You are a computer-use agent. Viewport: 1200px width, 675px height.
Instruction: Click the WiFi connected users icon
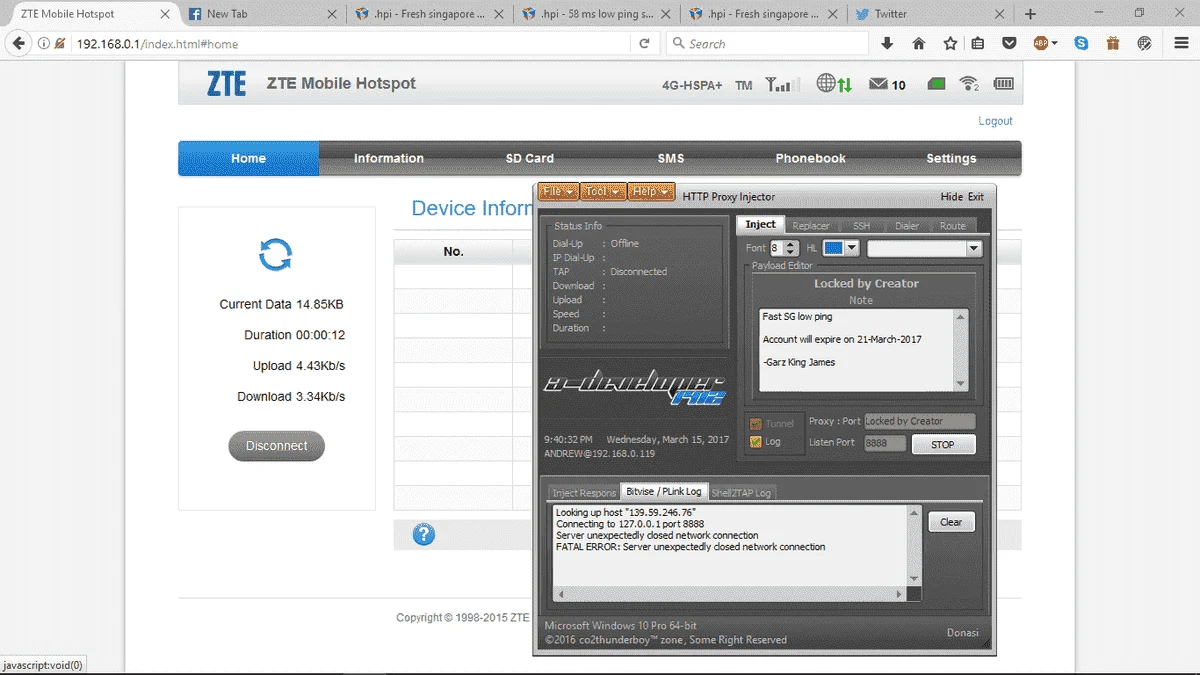click(x=968, y=84)
